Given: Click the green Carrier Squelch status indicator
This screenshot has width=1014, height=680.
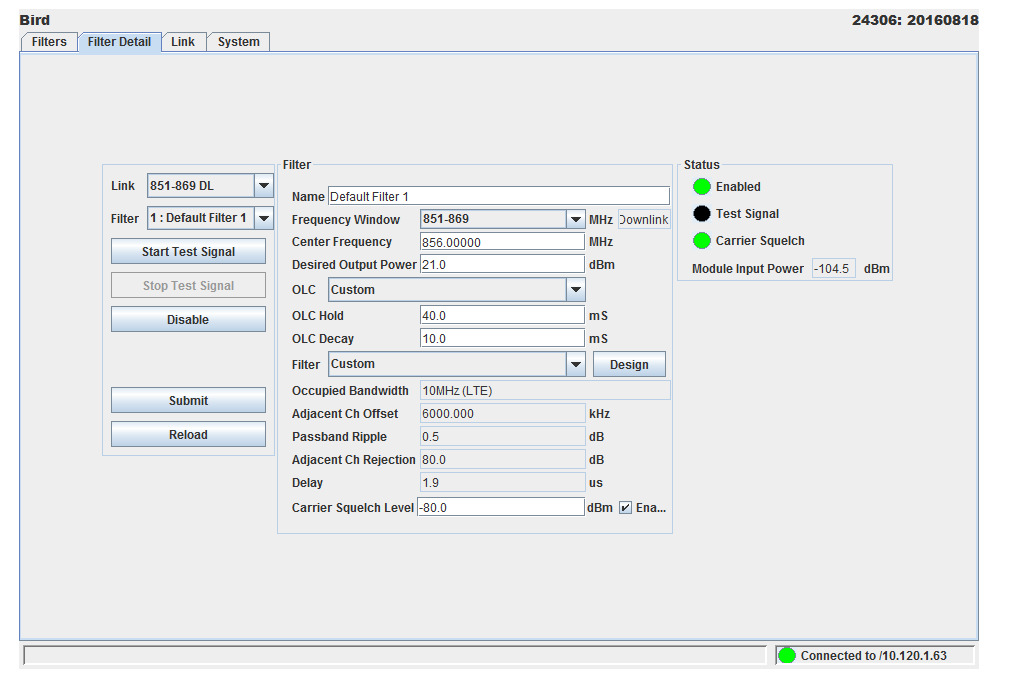Looking at the screenshot, I should 702,240.
